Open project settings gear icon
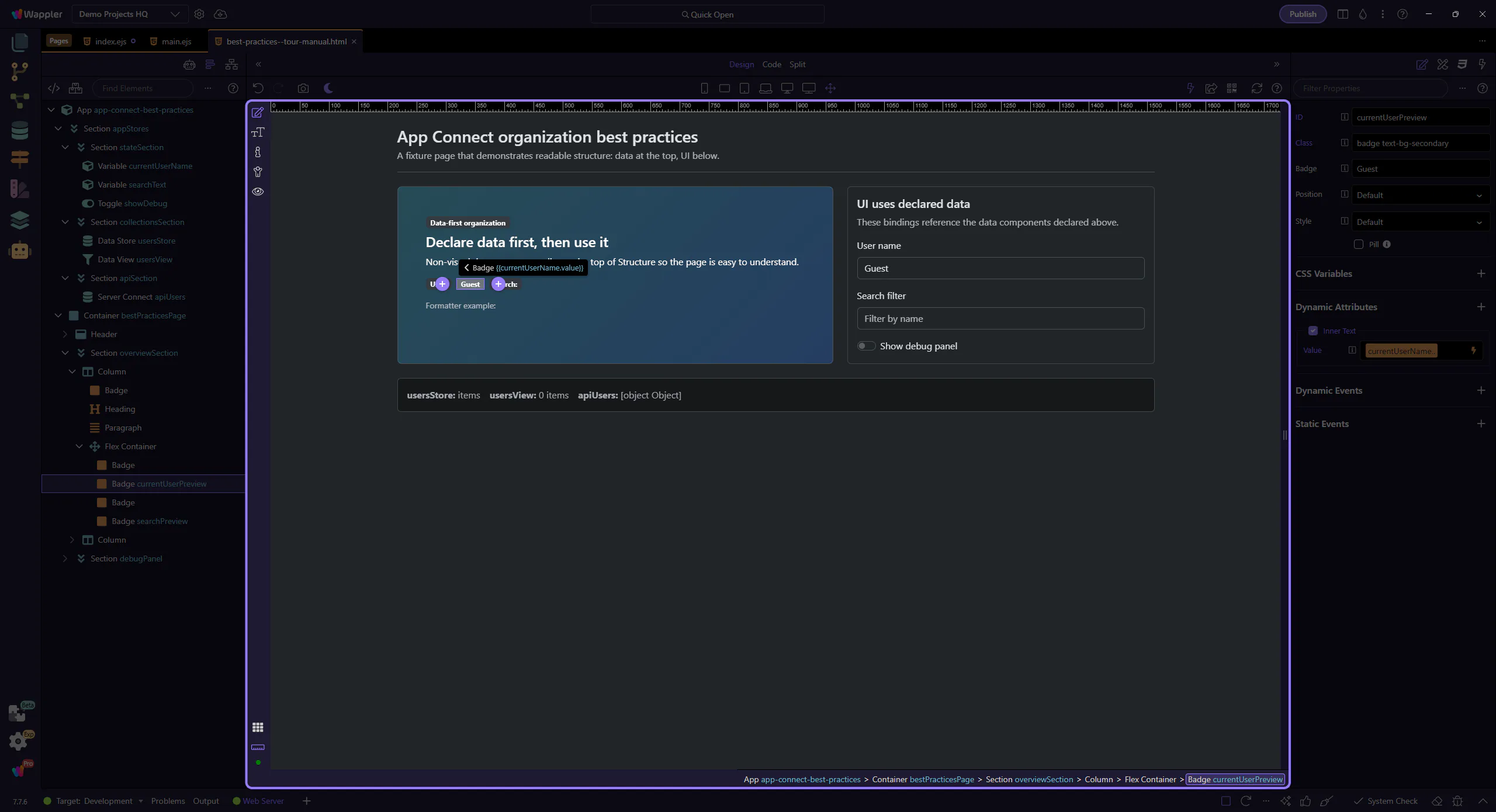Image resolution: width=1496 pixels, height=812 pixels. [x=199, y=14]
